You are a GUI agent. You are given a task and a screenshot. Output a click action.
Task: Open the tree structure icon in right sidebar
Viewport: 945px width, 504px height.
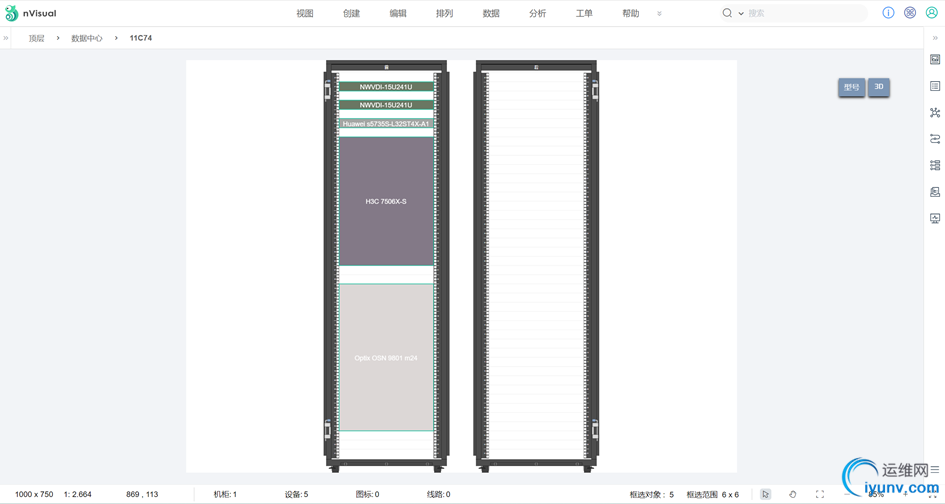tap(935, 165)
